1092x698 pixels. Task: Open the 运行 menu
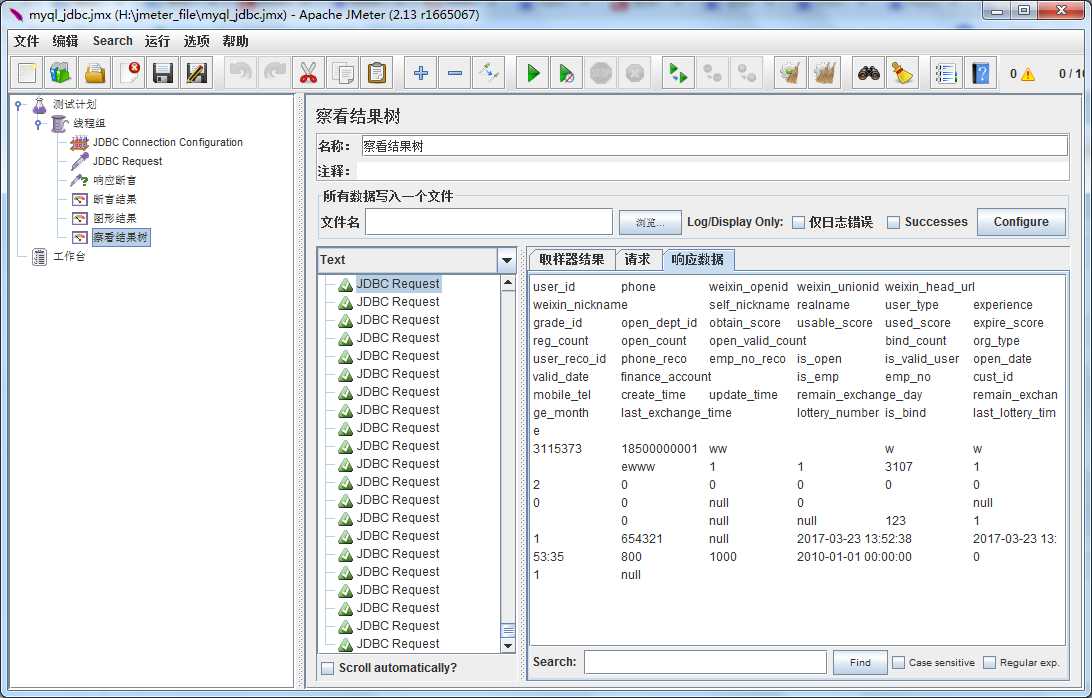point(157,41)
